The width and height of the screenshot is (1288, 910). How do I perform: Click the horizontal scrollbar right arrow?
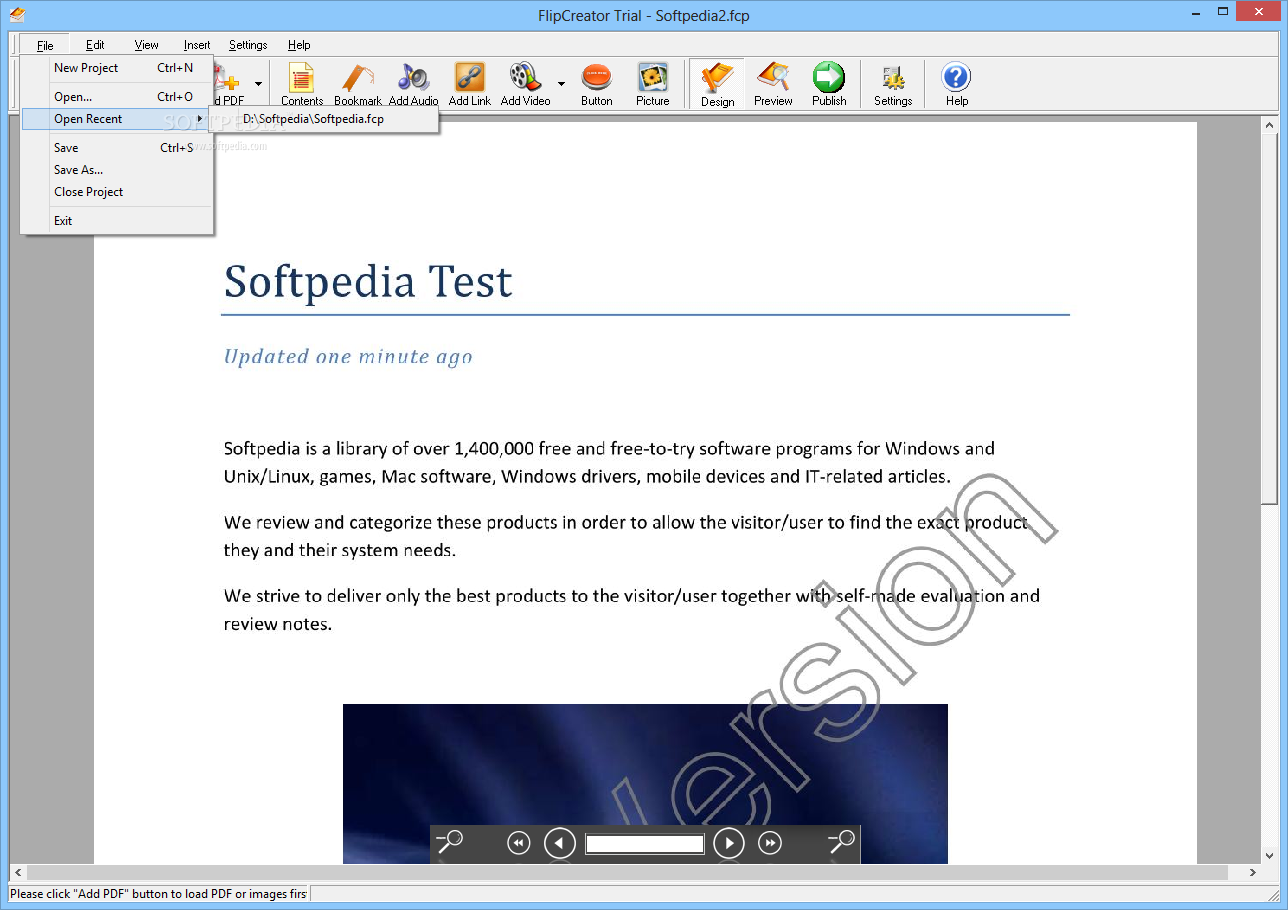click(x=1253, y=873)
